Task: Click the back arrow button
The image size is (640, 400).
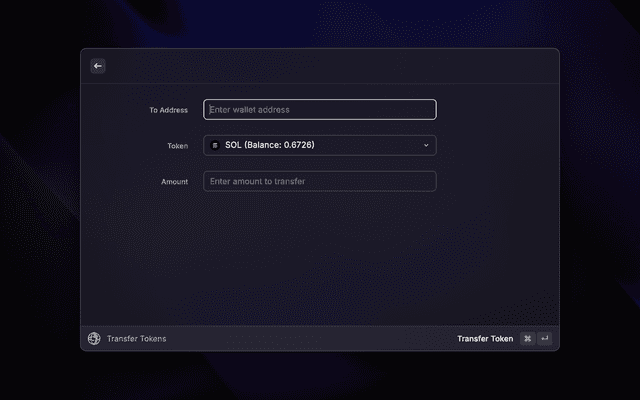Action: coord(98,66)
